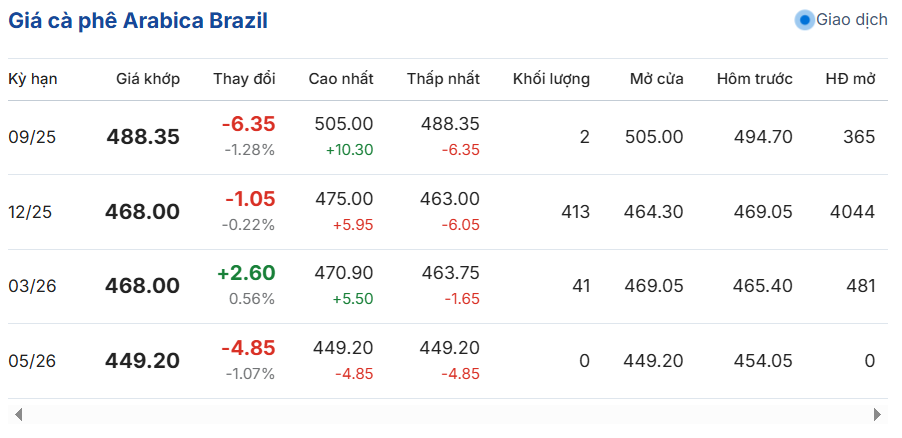Click the +2.60 change value
The image size is (902, 438).
pos(246,273)
